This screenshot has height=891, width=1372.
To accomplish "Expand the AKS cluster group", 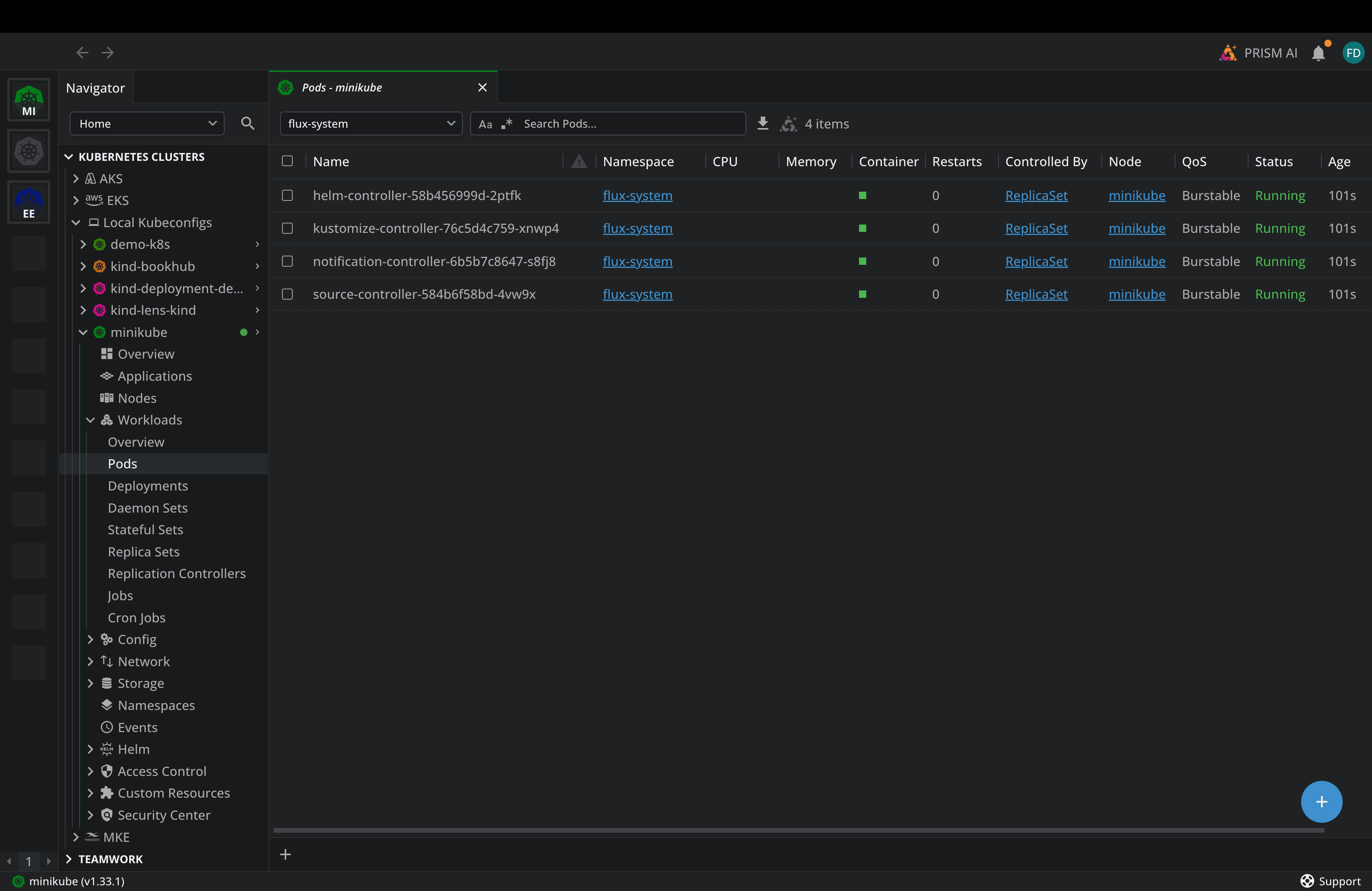I will click(x=77, y=178).
